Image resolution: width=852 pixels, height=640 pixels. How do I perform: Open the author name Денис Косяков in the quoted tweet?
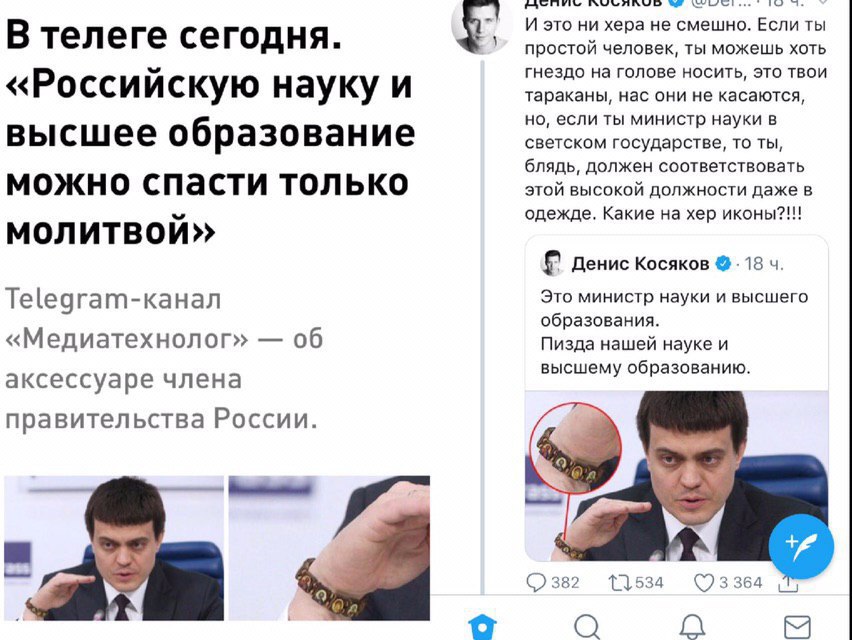[x=640, y=263]
